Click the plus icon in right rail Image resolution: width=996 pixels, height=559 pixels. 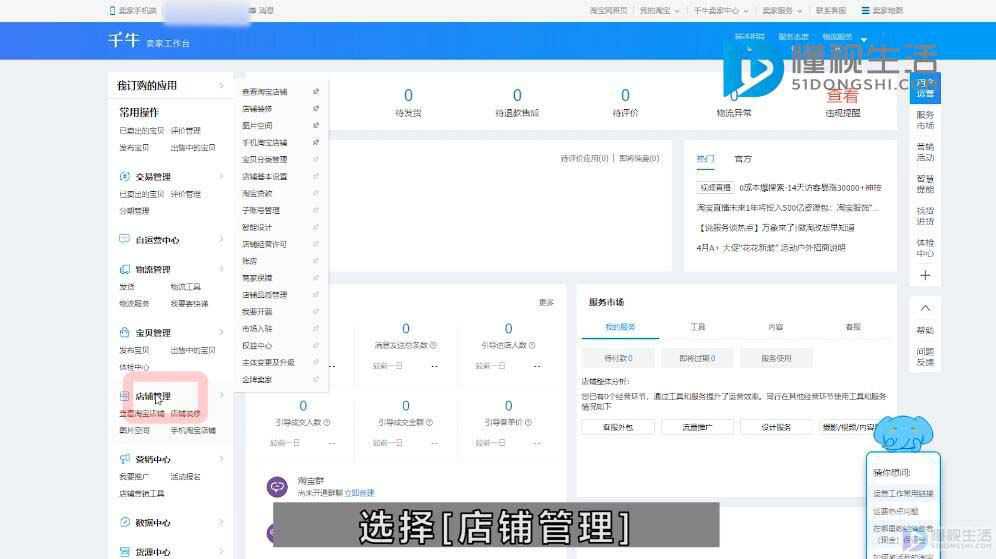click(x=925, y=275)
